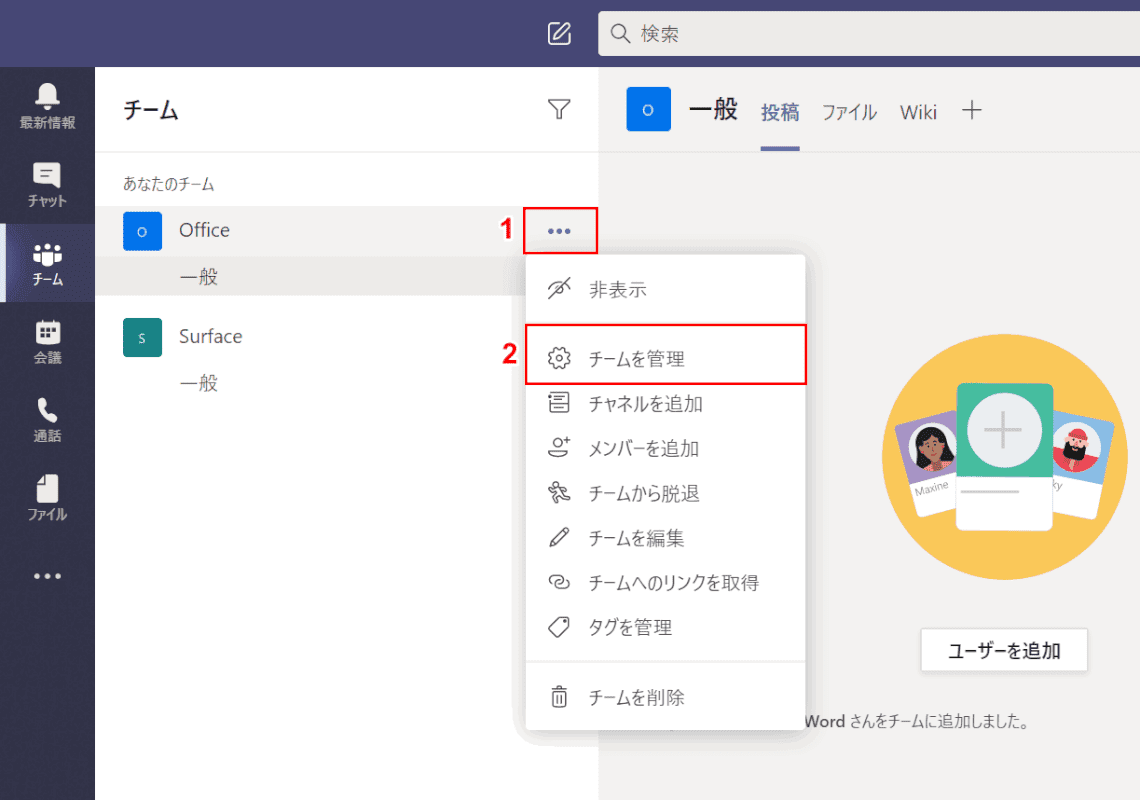The image size is (1140, 800).
Task: Open Office team more options ellipsis
Action: click(x=559, y=231)
